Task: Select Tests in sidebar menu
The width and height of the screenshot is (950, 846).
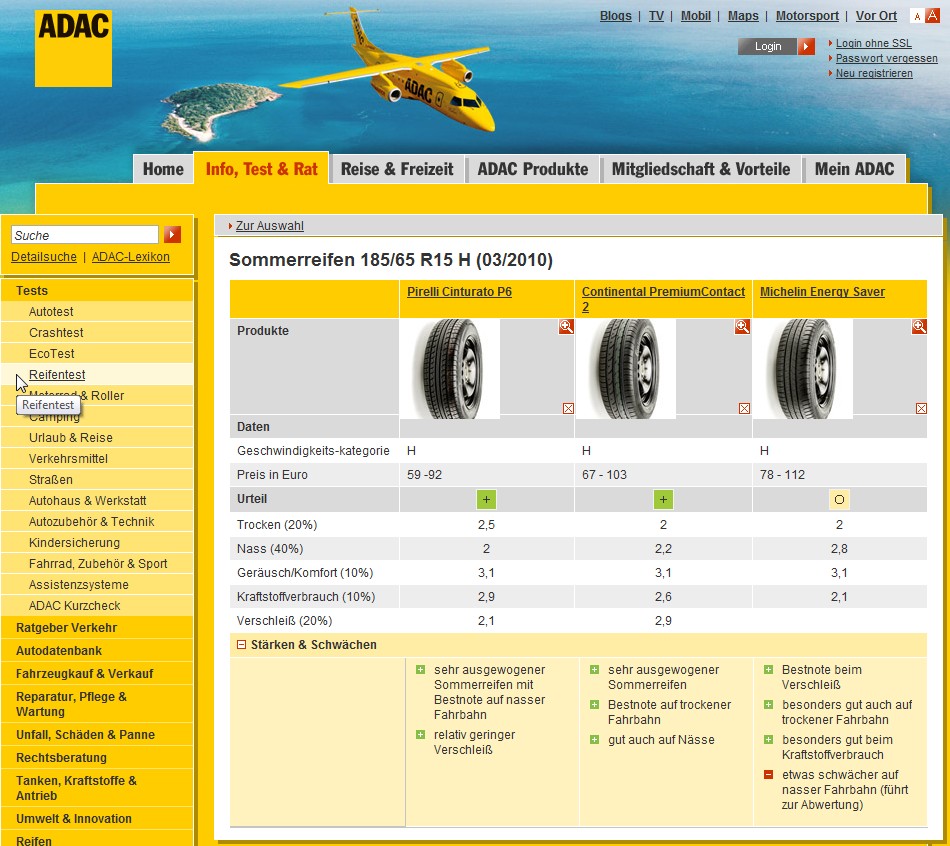Action: point(97,291)
